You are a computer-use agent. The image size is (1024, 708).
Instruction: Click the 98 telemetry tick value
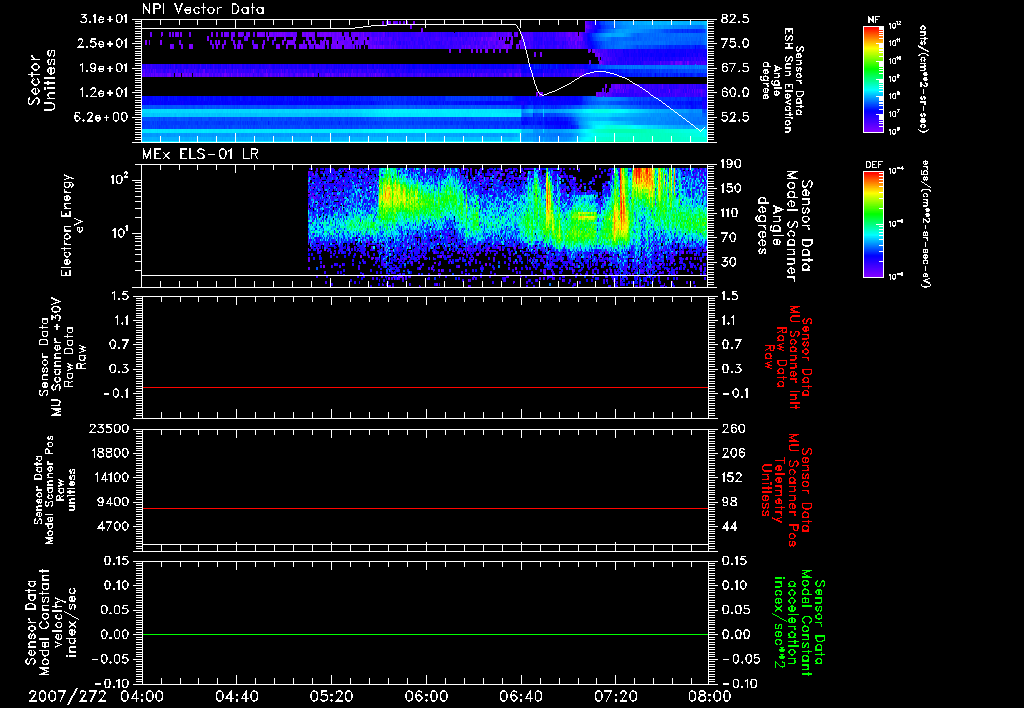[729, 502]
